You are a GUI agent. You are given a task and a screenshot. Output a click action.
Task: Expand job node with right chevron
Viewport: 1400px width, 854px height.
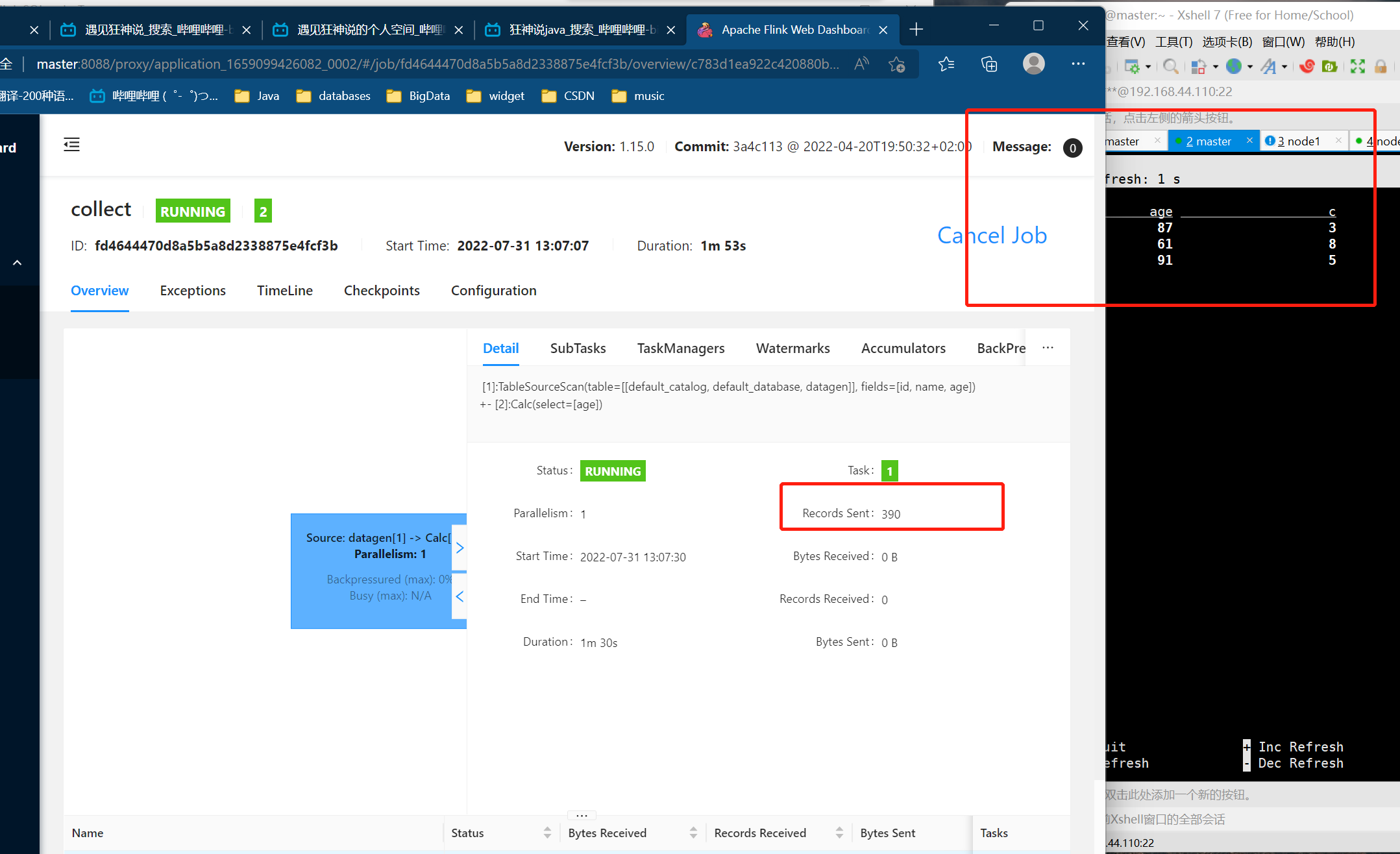point(460,548)
